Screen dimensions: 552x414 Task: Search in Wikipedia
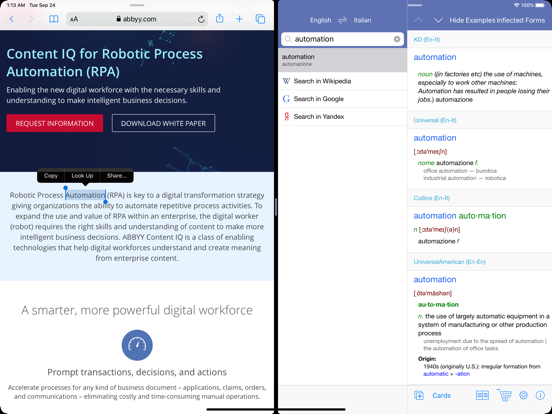point(343,81)
